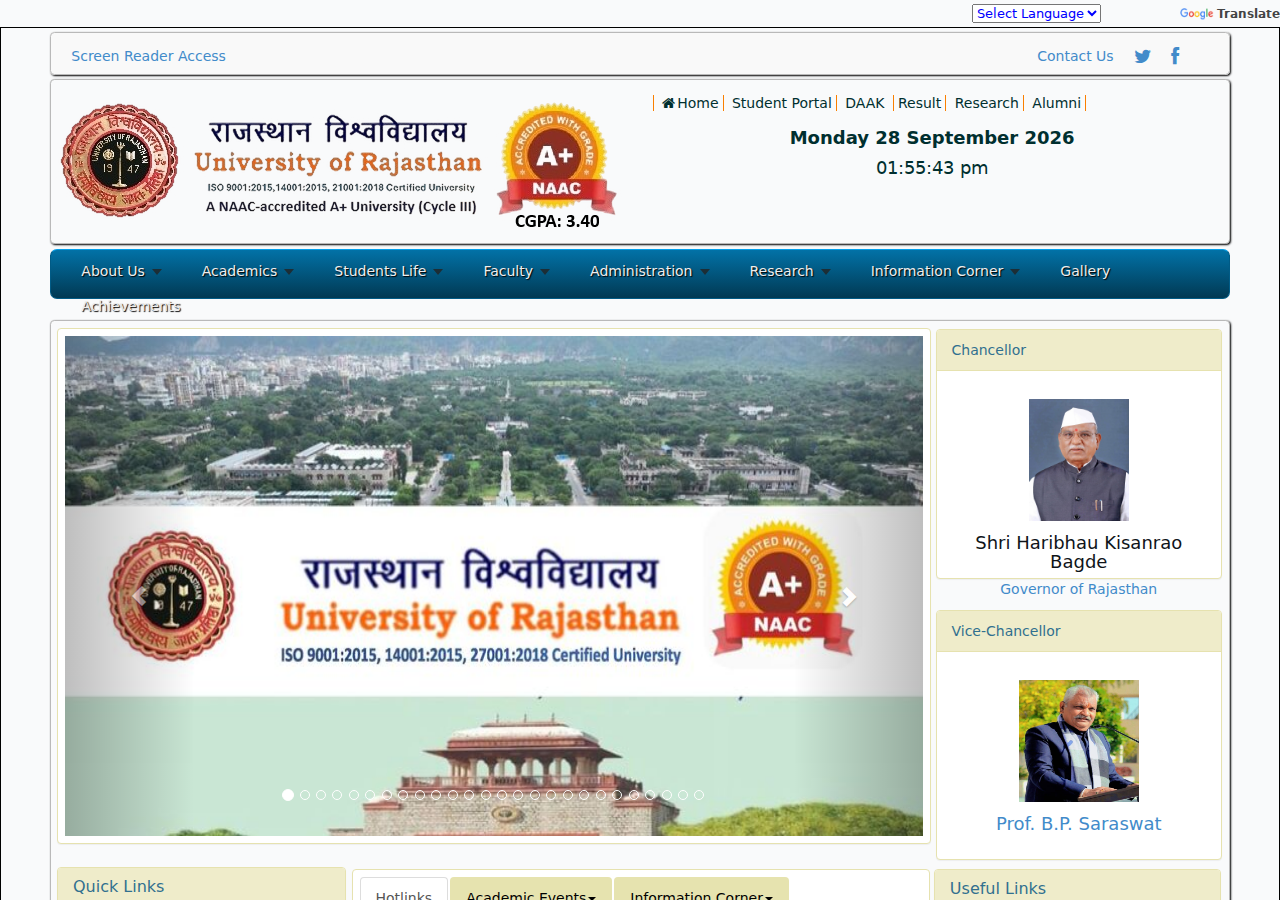
Task: Expand the Faculty menu
Action: [516, 271]
